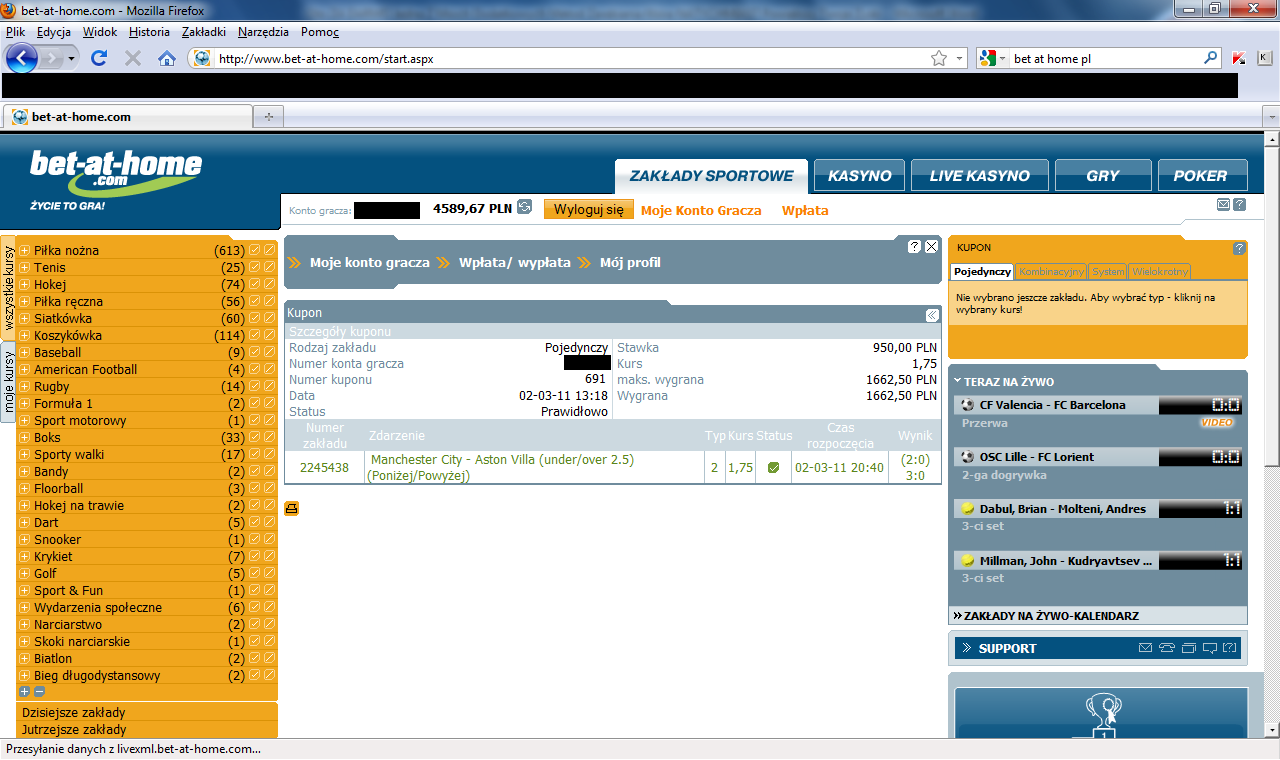Screen dimensions: 1280x760
Task: Select the moje kursy side tab
Action: tap(9, 383)
